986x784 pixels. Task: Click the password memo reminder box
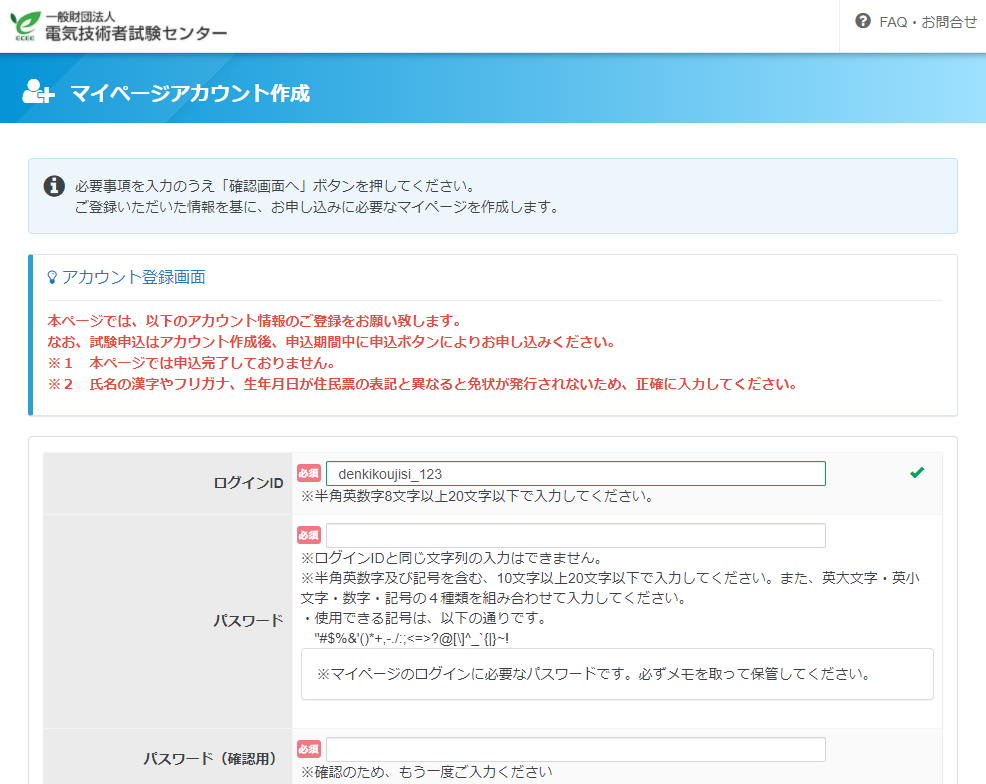[616, 674]
